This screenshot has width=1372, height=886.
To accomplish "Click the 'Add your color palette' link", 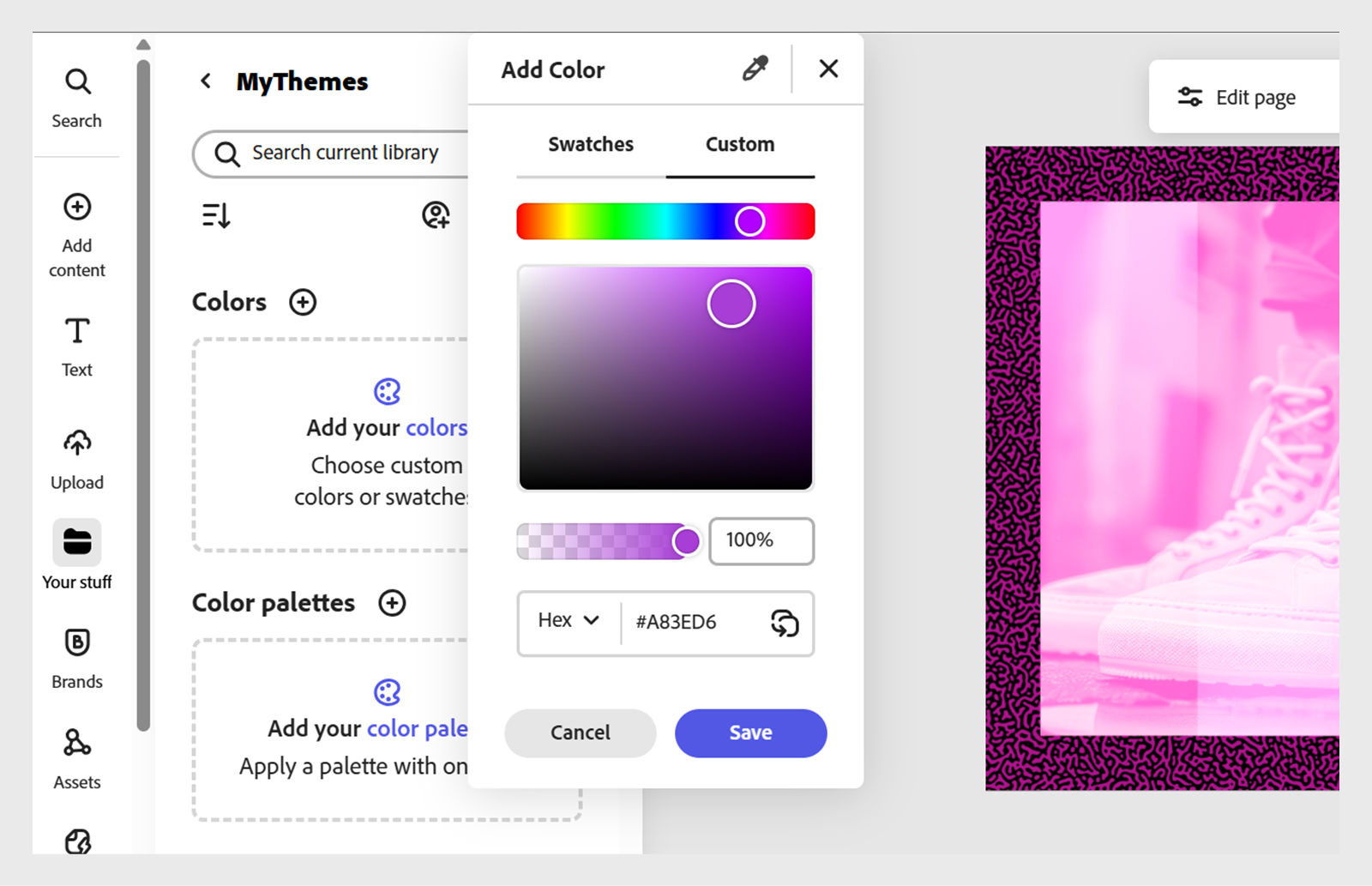I will (x=418, y=728).
